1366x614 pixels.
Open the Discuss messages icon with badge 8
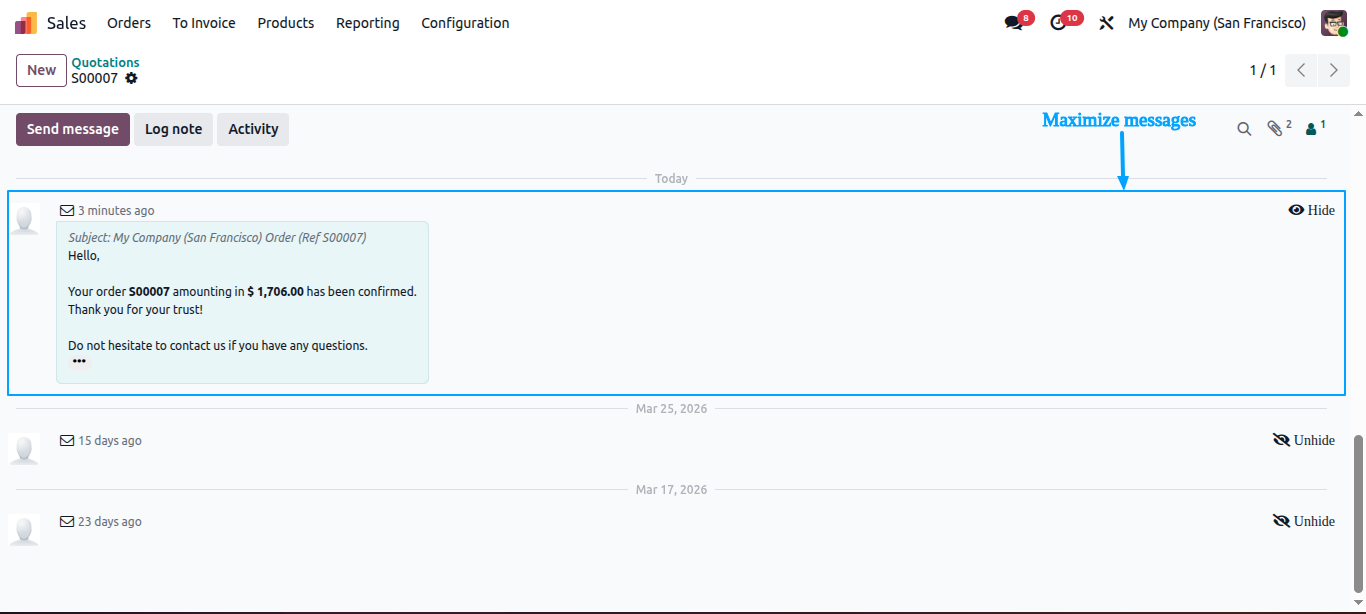pyautogui.click(x=1013, y=23)
